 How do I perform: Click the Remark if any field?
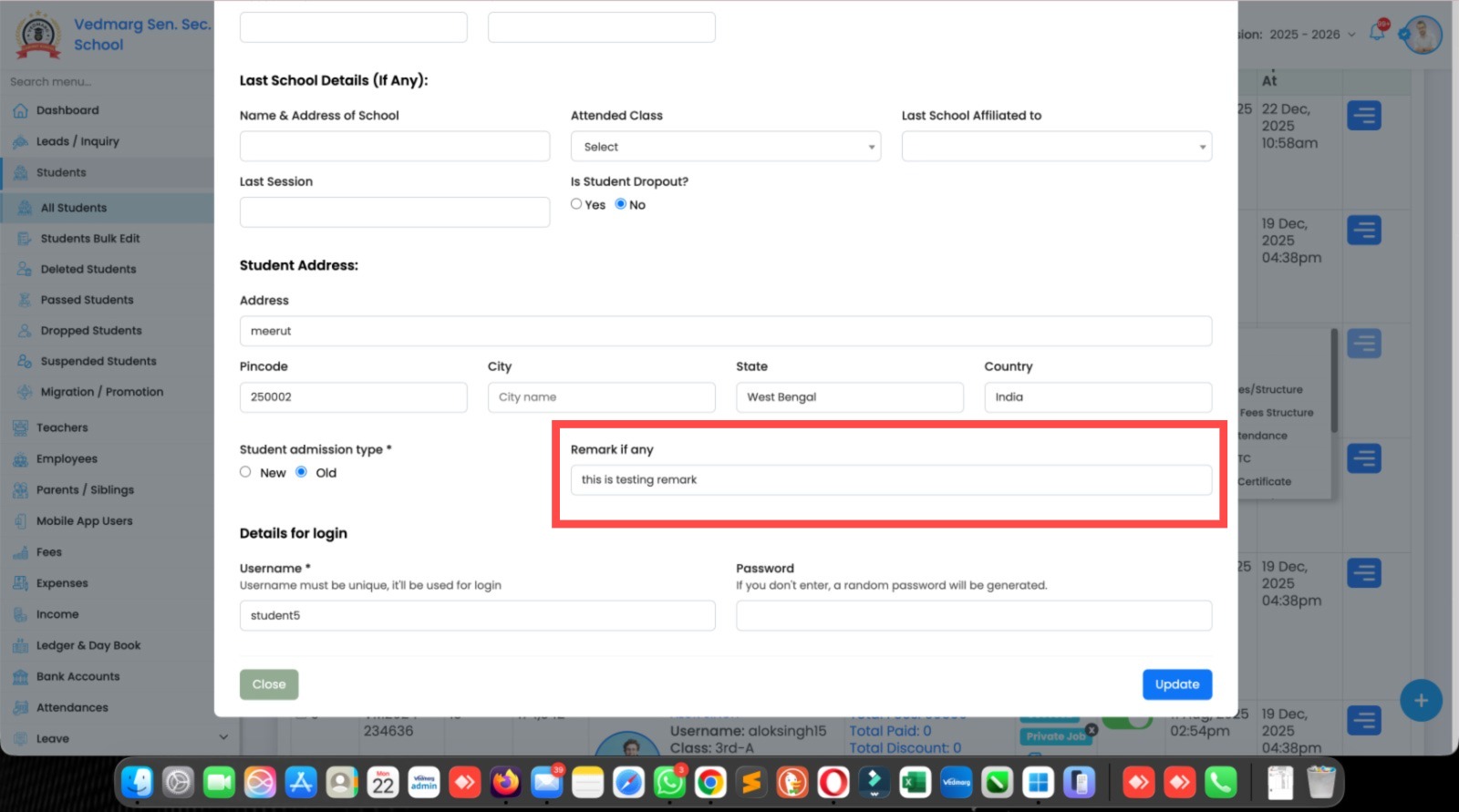(890, 480)
